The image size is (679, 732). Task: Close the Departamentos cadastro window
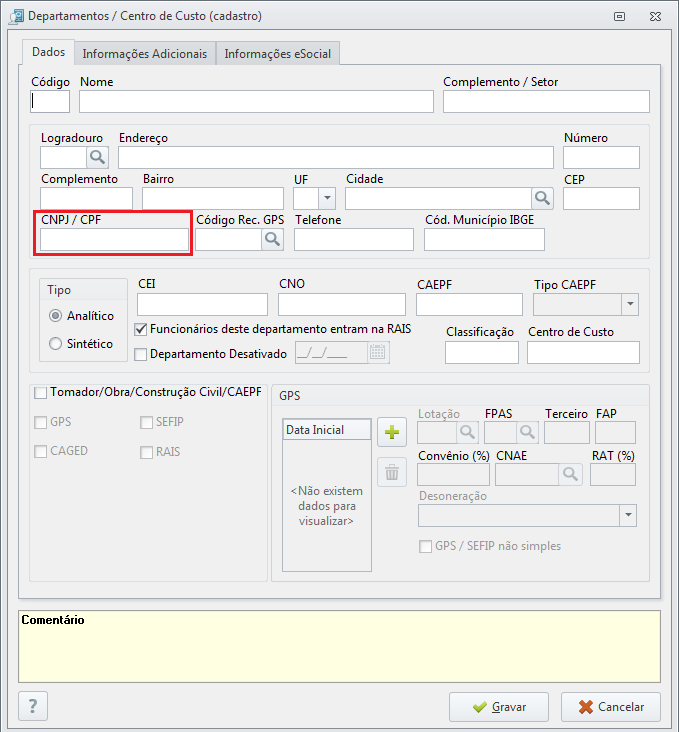[x=655, y=16]
